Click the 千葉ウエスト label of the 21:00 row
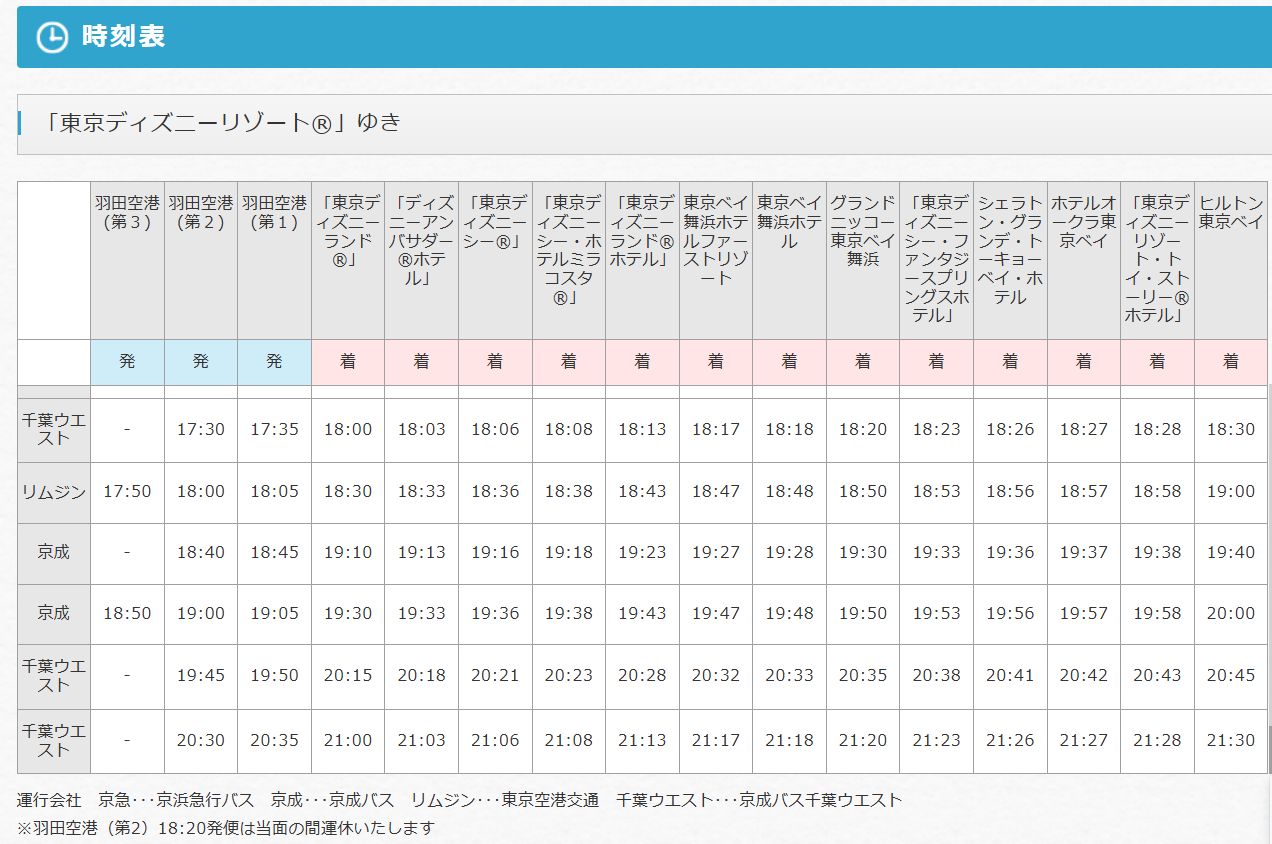 tap(54, 741)
